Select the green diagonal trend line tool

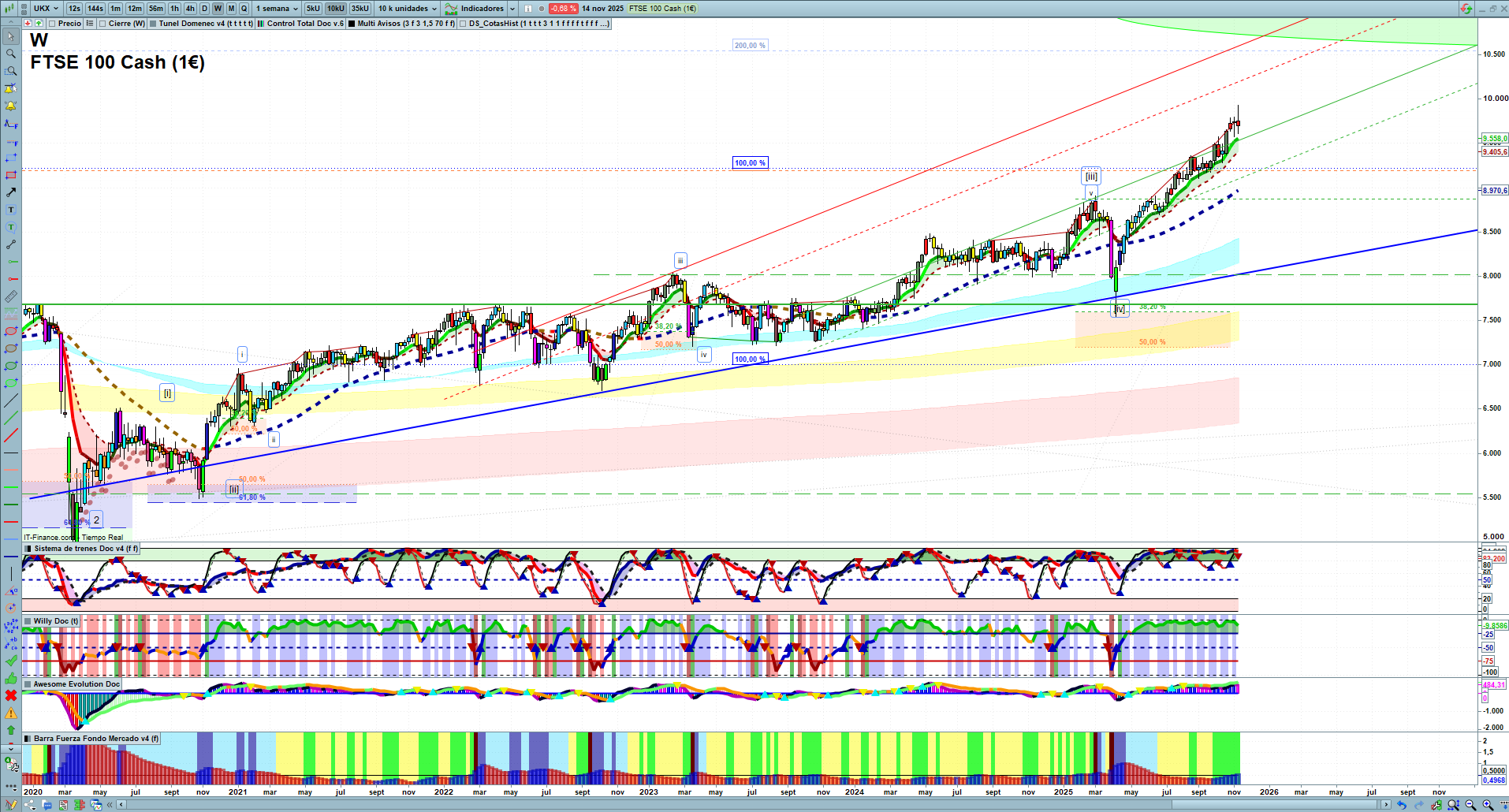pyautogui.click(x=11, y=418)
